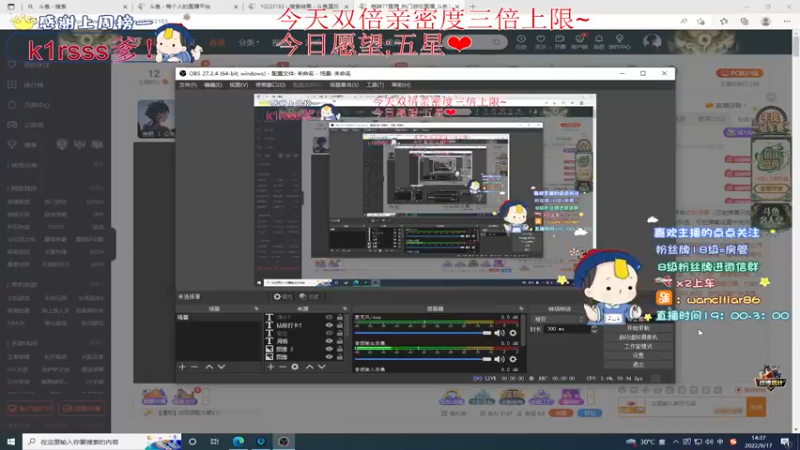The image size is (800, 450).
Task: Click second mixer channel volume slider
Action: (423, 359)
